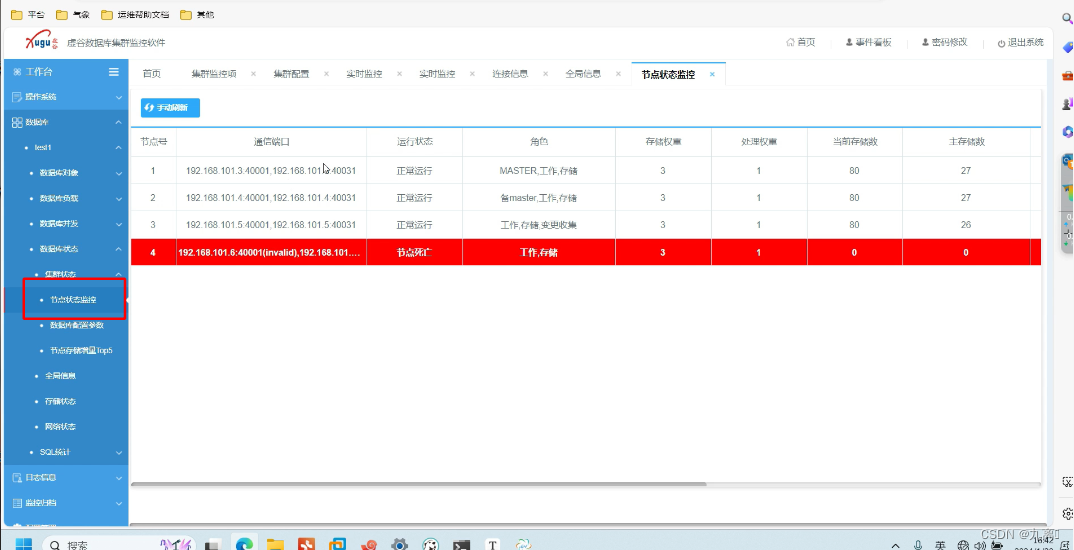Open 节点状态监控 in sidebar menu
The height and width of the screenshot is (550, 1074).
click(x=73, y=299)
